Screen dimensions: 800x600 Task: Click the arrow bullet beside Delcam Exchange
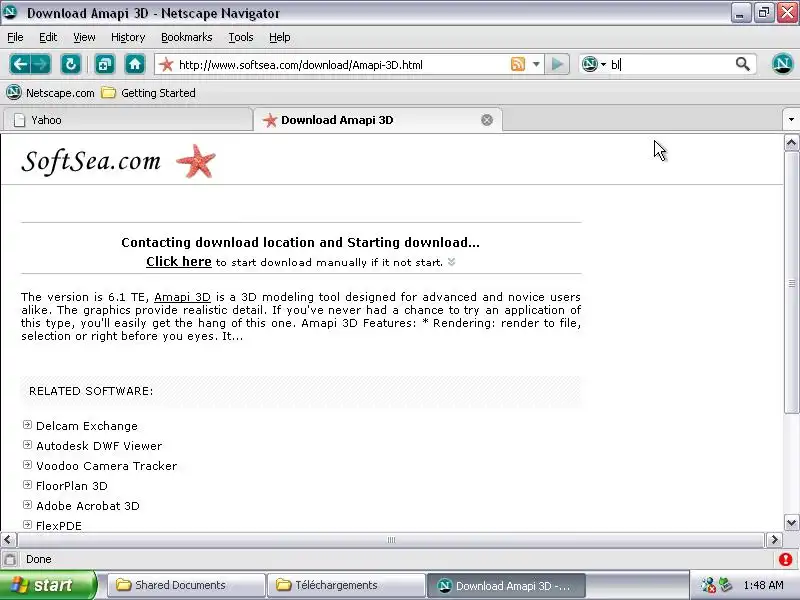click(28, 424)
